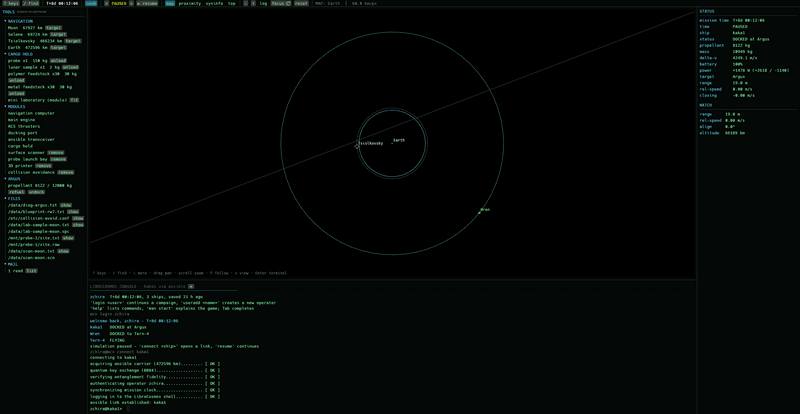The width and height of the screenshot is (800, 414).
Task: Click 'RCS thrusters' module entry
Action: [24, 127]
